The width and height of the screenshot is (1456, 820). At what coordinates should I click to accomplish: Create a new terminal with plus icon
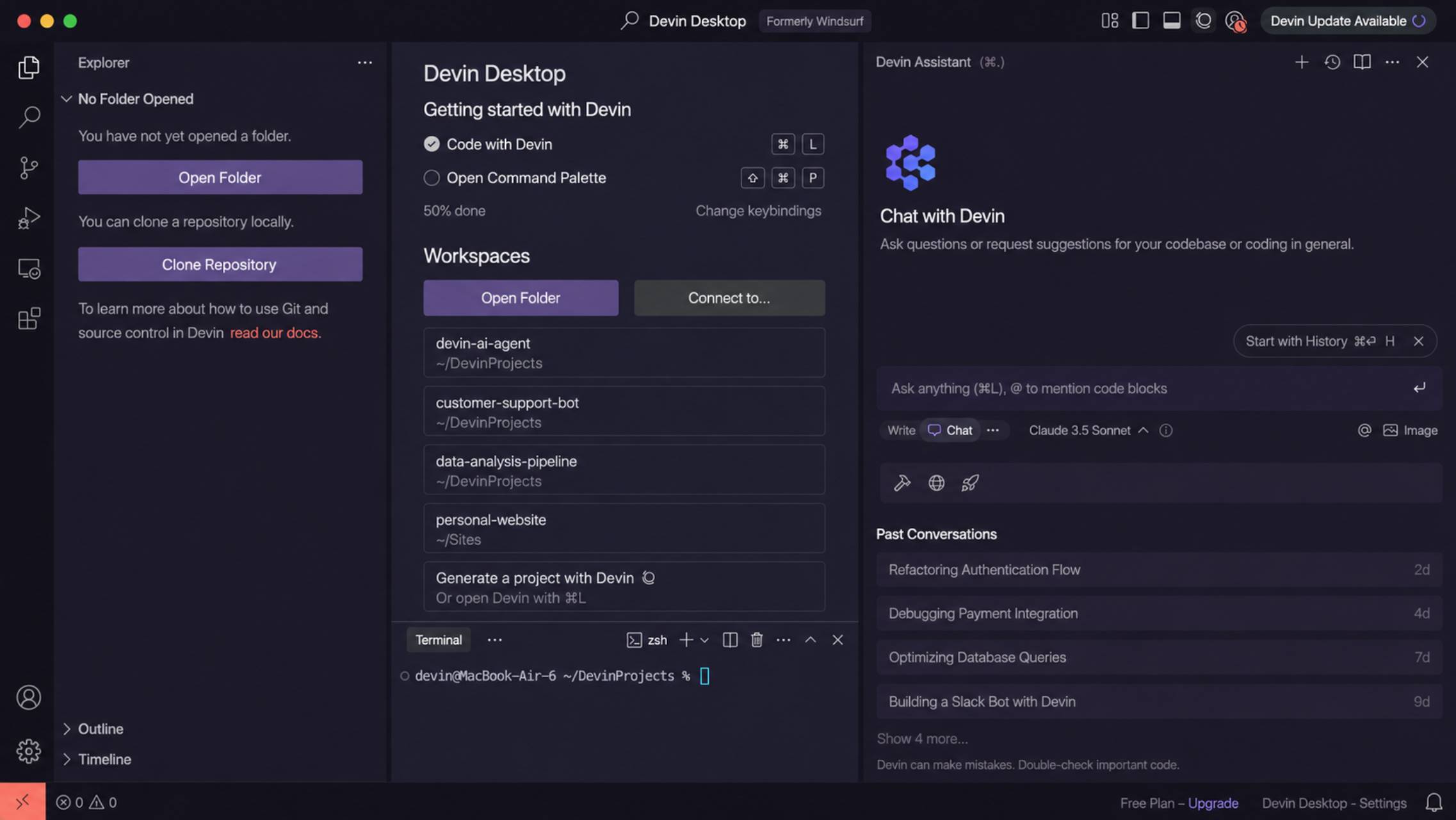[x=686, y=640]
